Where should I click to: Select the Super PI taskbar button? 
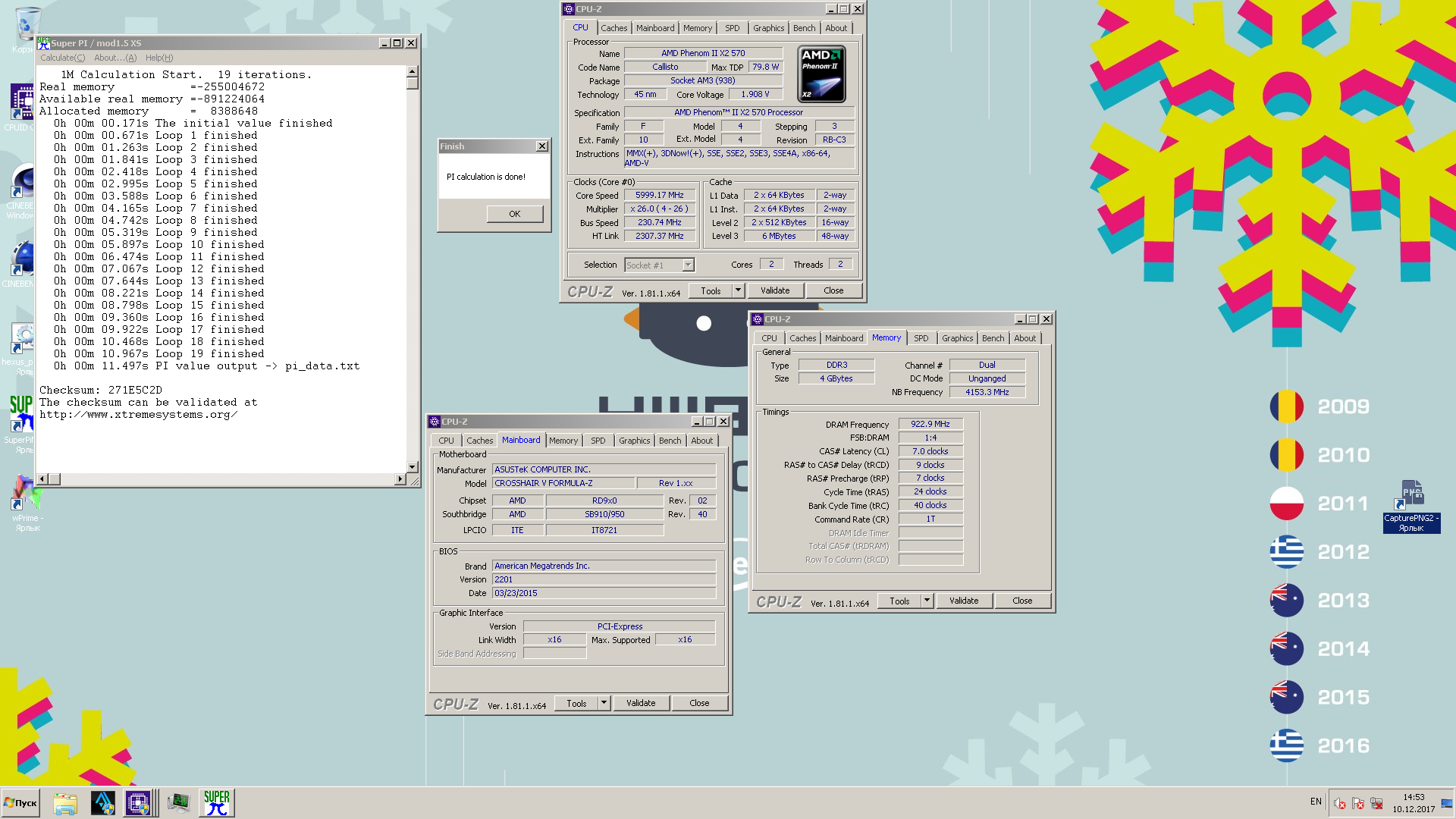(x=216, y=803)
